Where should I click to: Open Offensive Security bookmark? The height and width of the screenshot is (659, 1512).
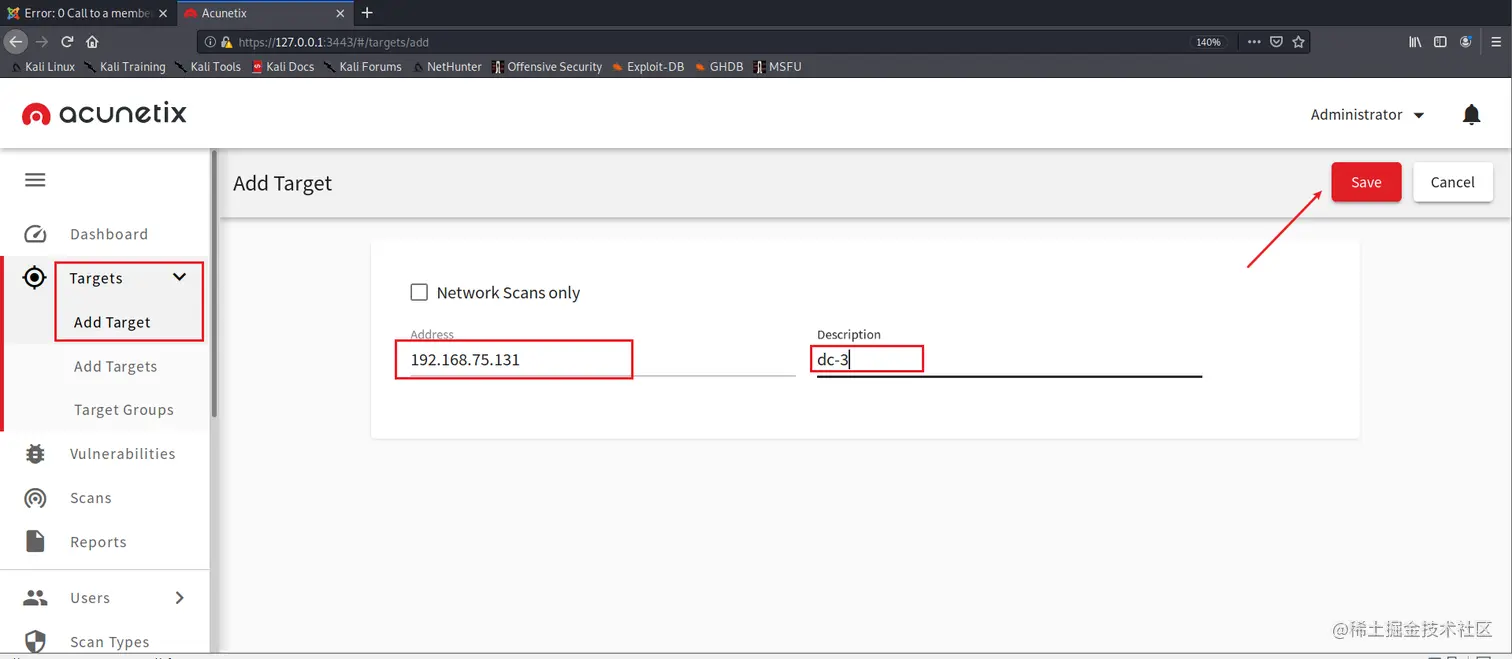(x=547, y=67)
